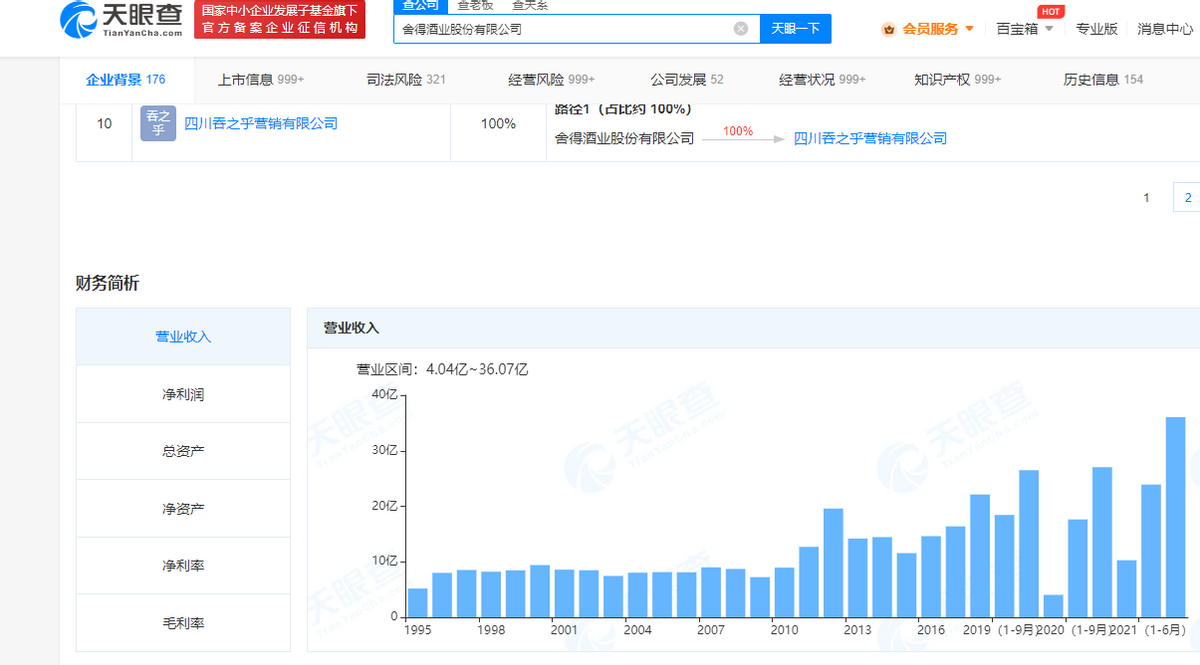The height and width of the screenshot is (665, 1200).
Task: Select the 司法风险 321 tab
Action: 406,79
